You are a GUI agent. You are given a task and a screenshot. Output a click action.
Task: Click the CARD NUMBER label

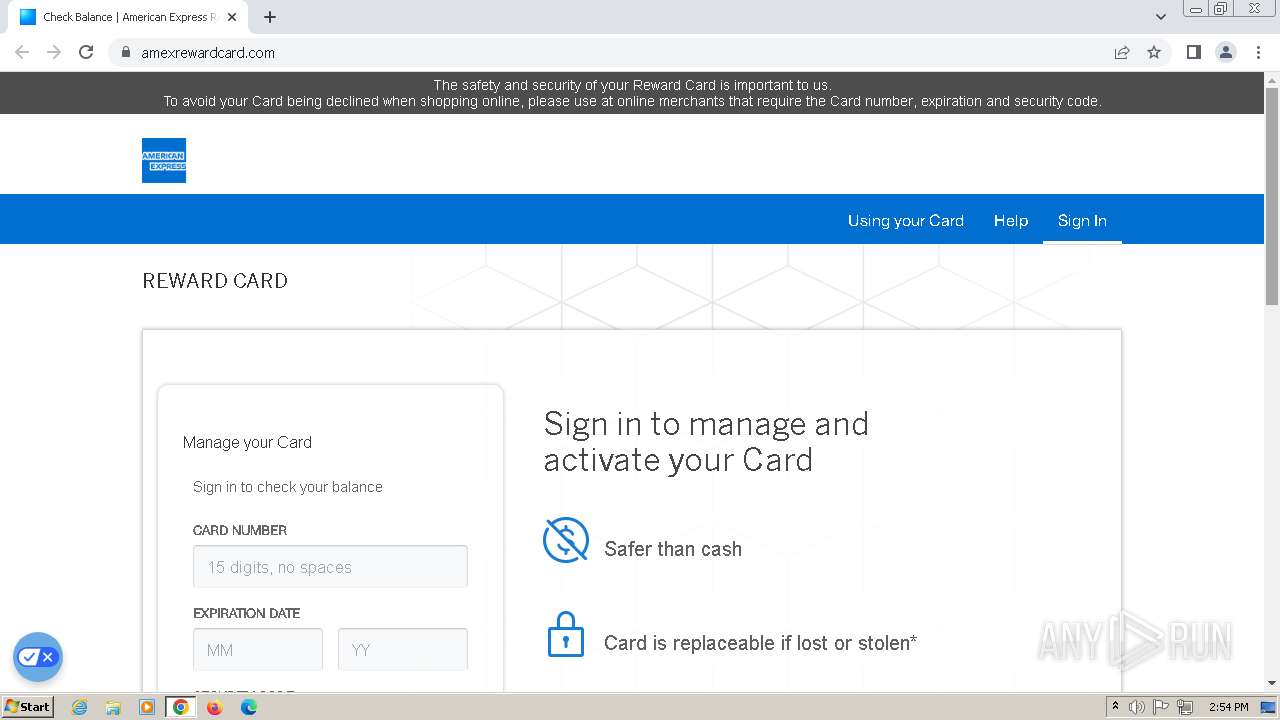pos(240,530)
